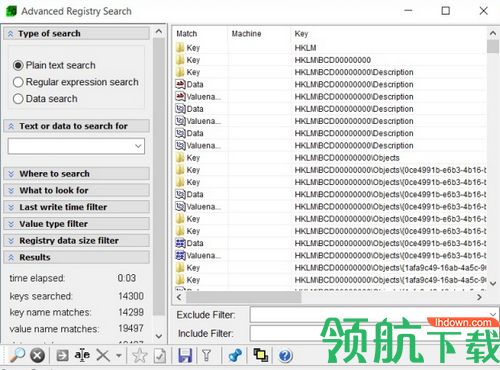
Task: Click folder icon of first 1afa9c49 Key row
Action: (180, 268)
